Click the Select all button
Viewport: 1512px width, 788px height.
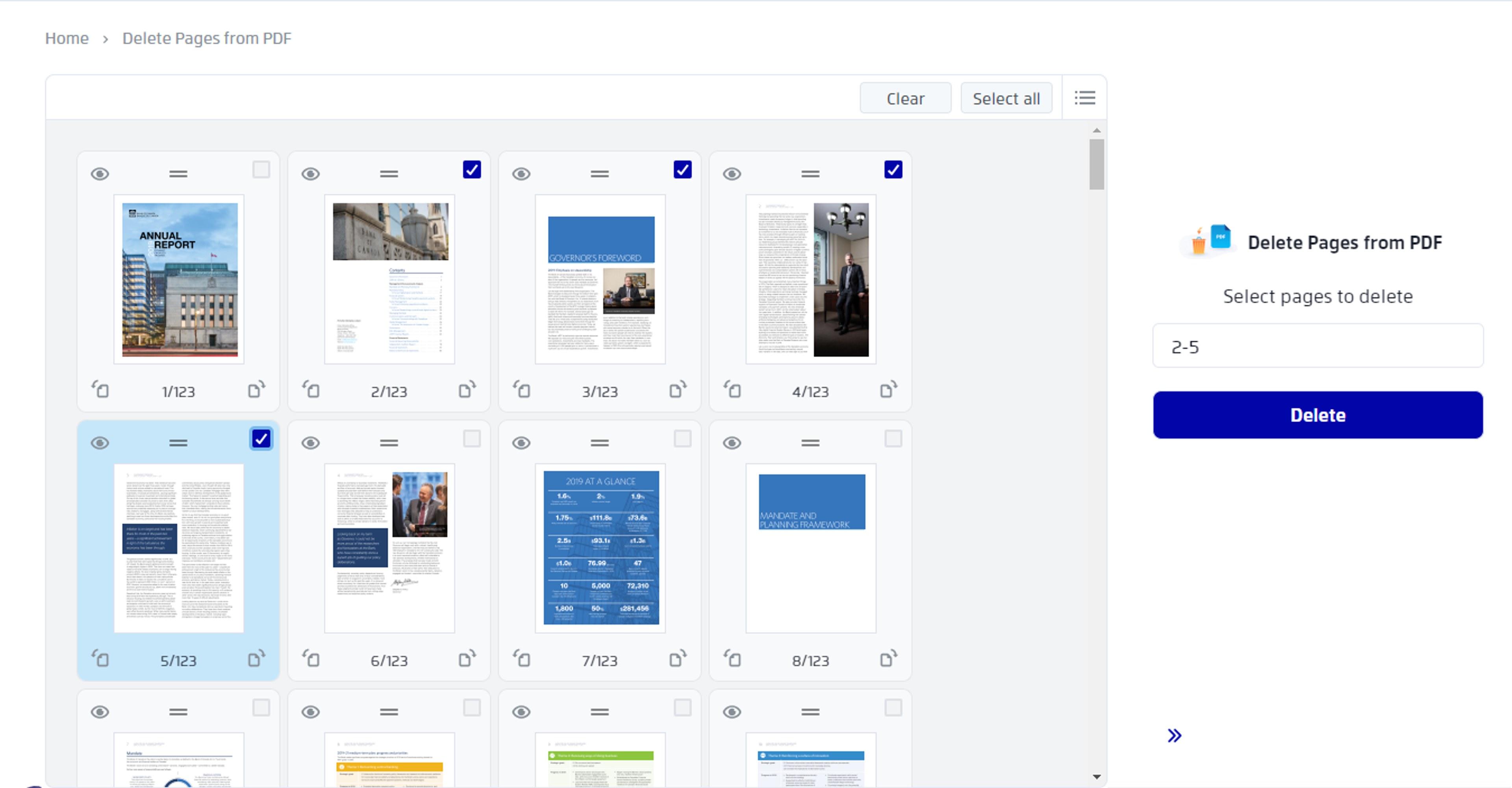coord(1007,98)
